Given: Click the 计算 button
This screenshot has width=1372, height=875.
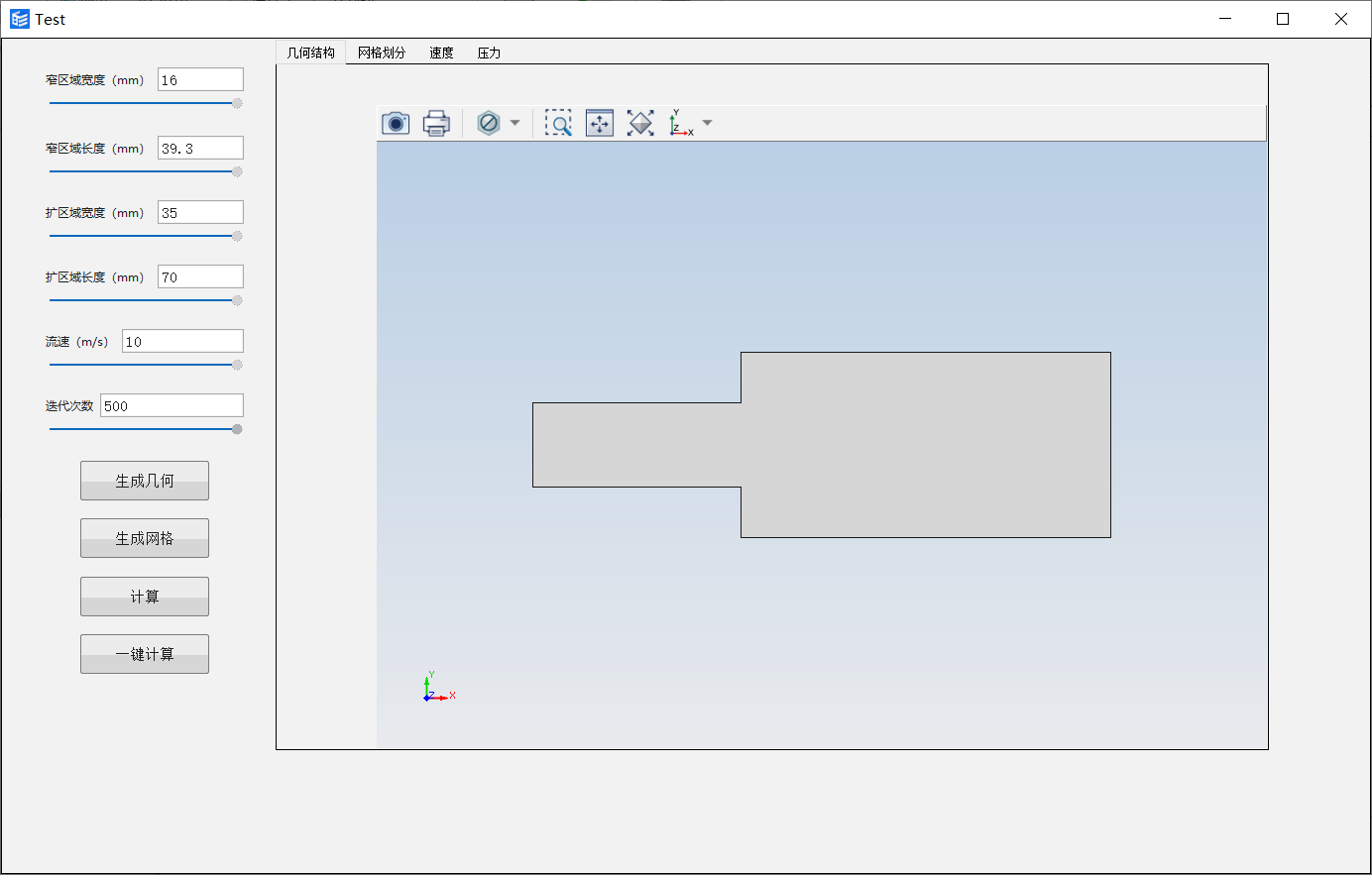Looking at the screenshot, I should [145, 597].
